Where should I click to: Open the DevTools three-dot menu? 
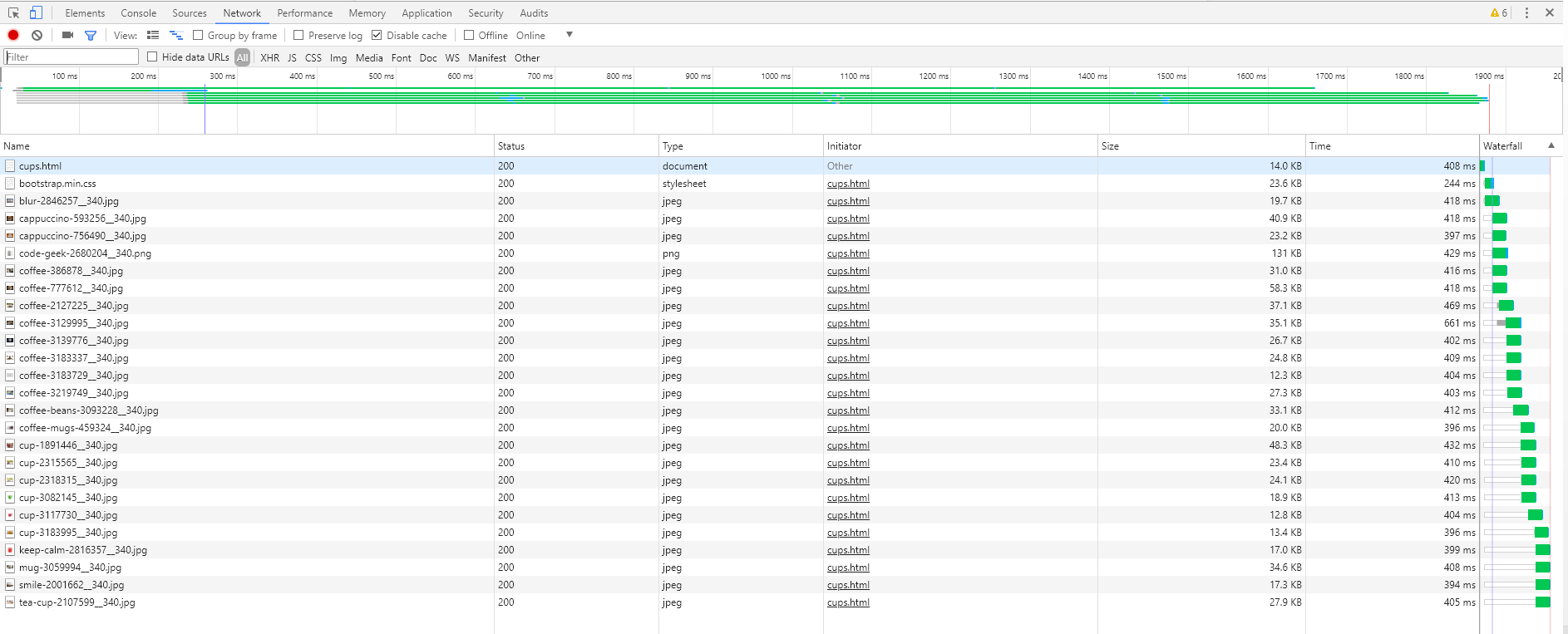pyautogui.click(x=1526, y=12)
